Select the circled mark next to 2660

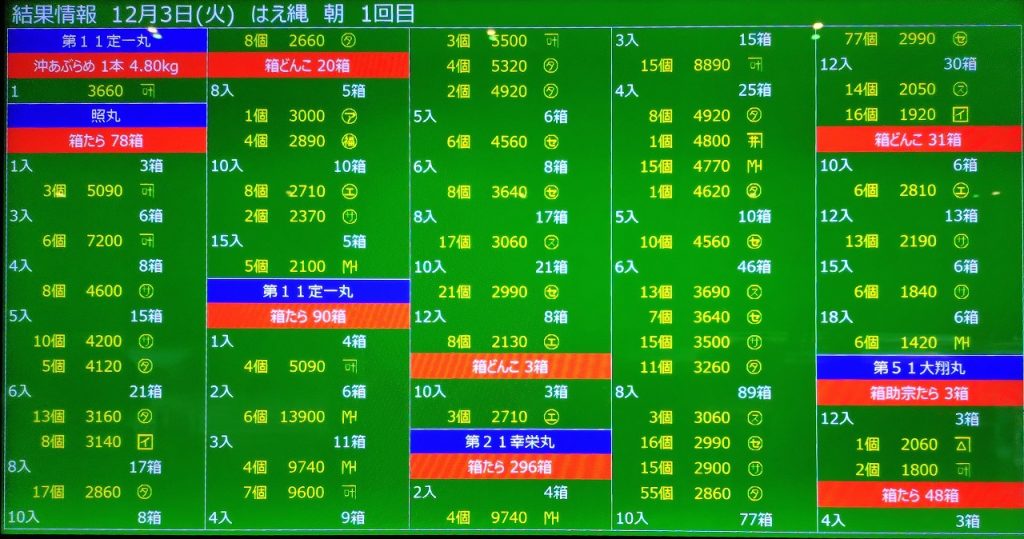(350, 40)
